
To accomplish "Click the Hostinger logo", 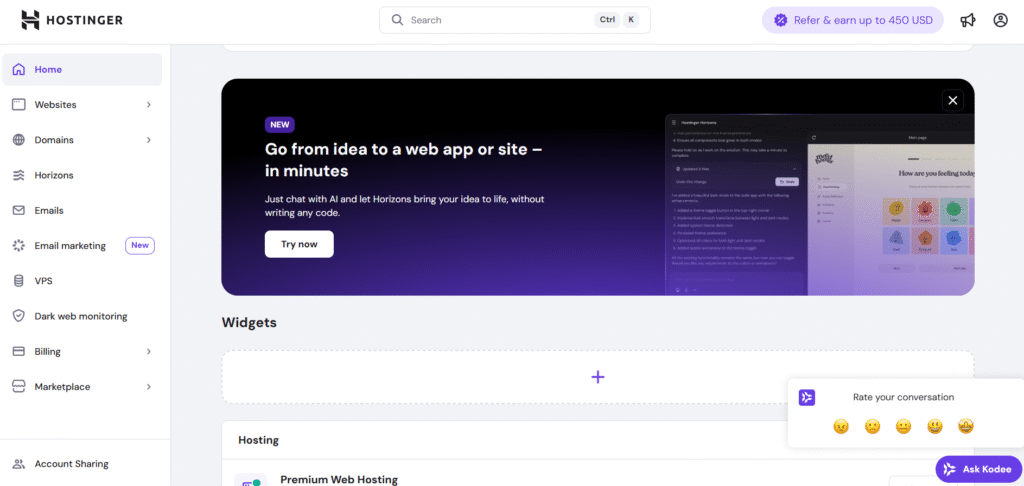I will [72, 20].
